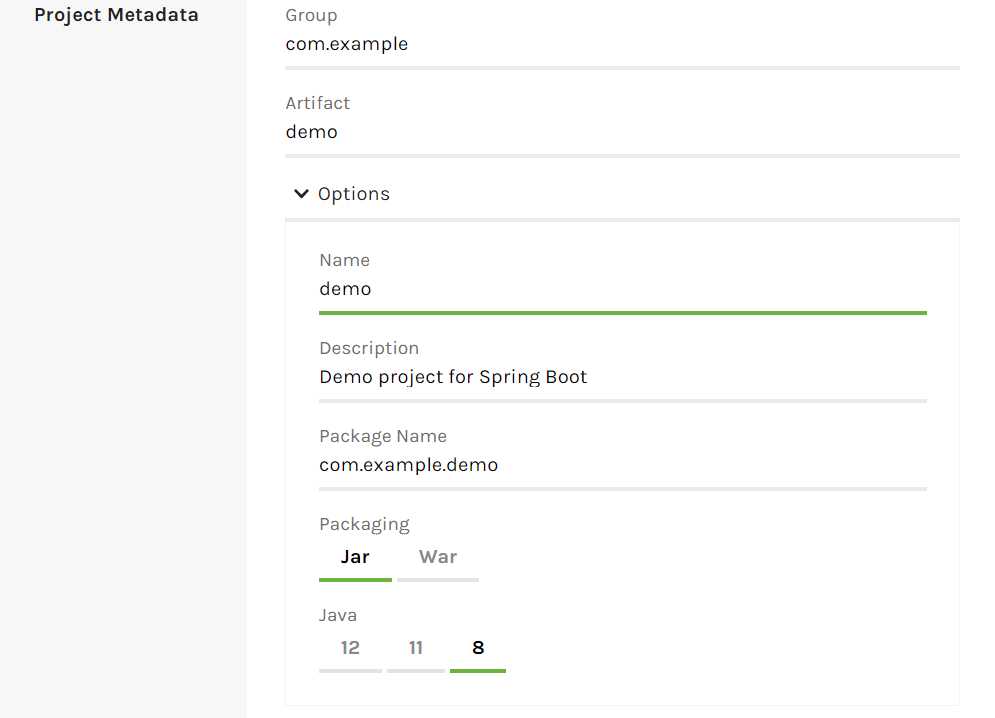Viewport: 995px width, 718px height.
Task: Focus the Artifact field containing demo
Action: click(622, 132)
